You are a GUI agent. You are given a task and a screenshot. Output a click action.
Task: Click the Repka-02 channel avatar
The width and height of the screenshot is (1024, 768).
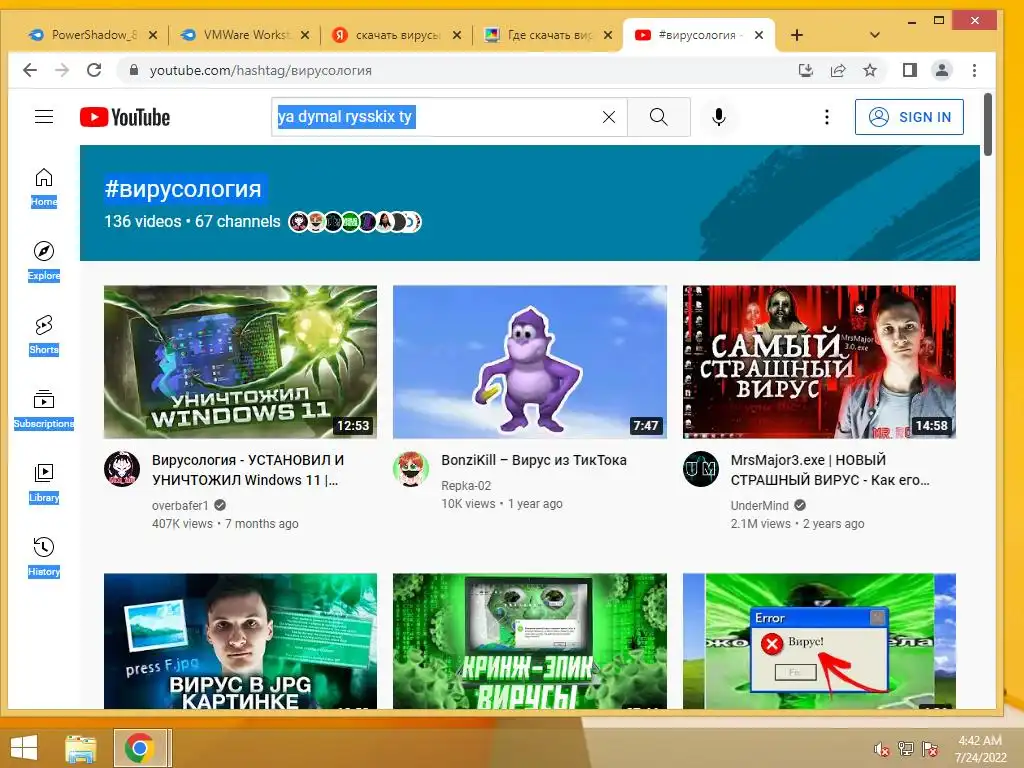pos(411,468)
